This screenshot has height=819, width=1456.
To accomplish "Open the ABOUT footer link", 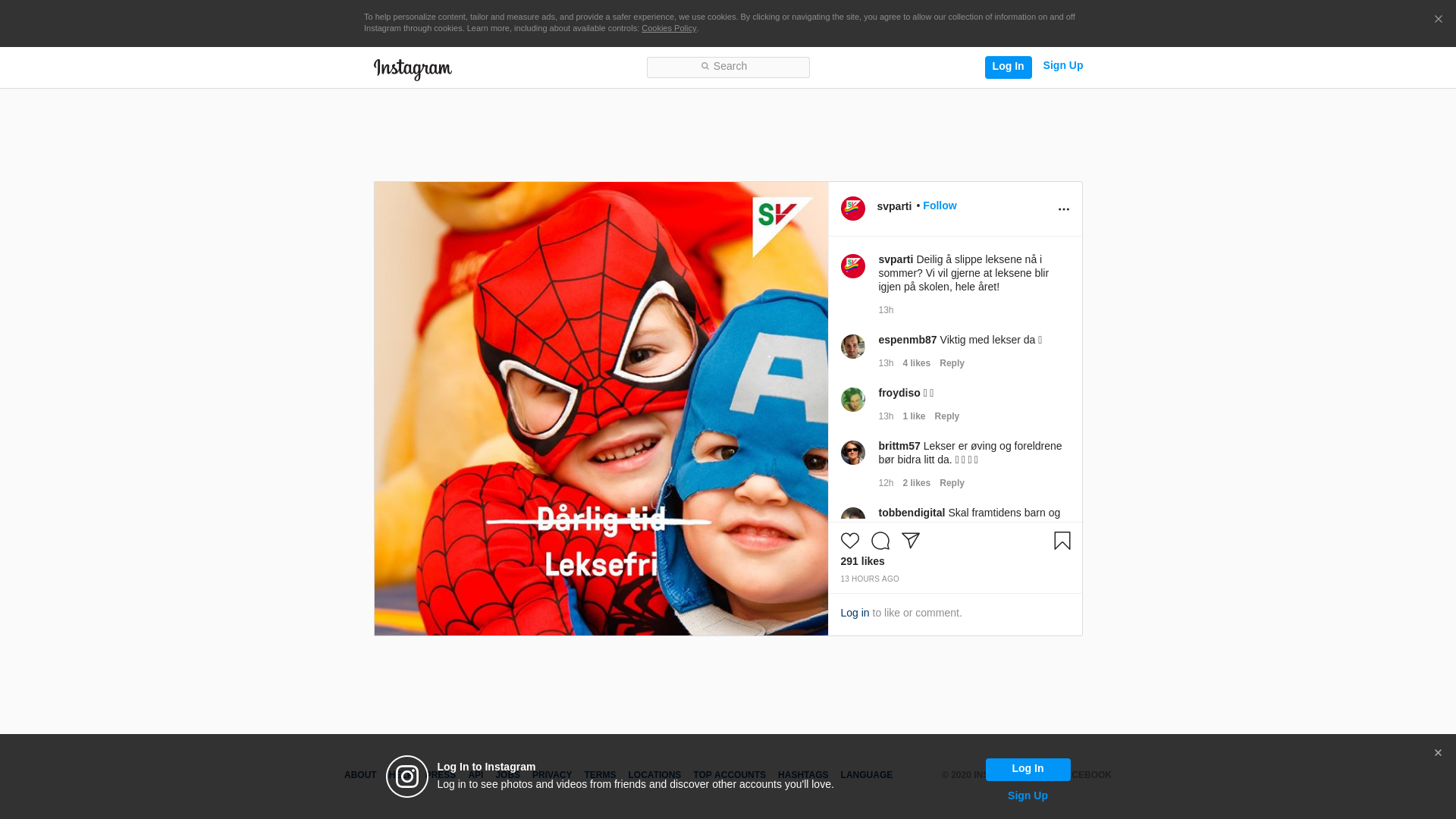I will click(x=359, y=775).
